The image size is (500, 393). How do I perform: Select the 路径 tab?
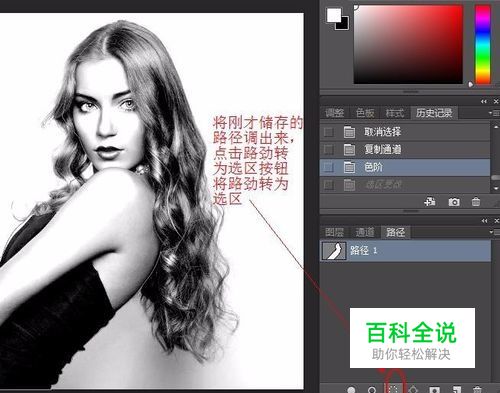(396, 232)
